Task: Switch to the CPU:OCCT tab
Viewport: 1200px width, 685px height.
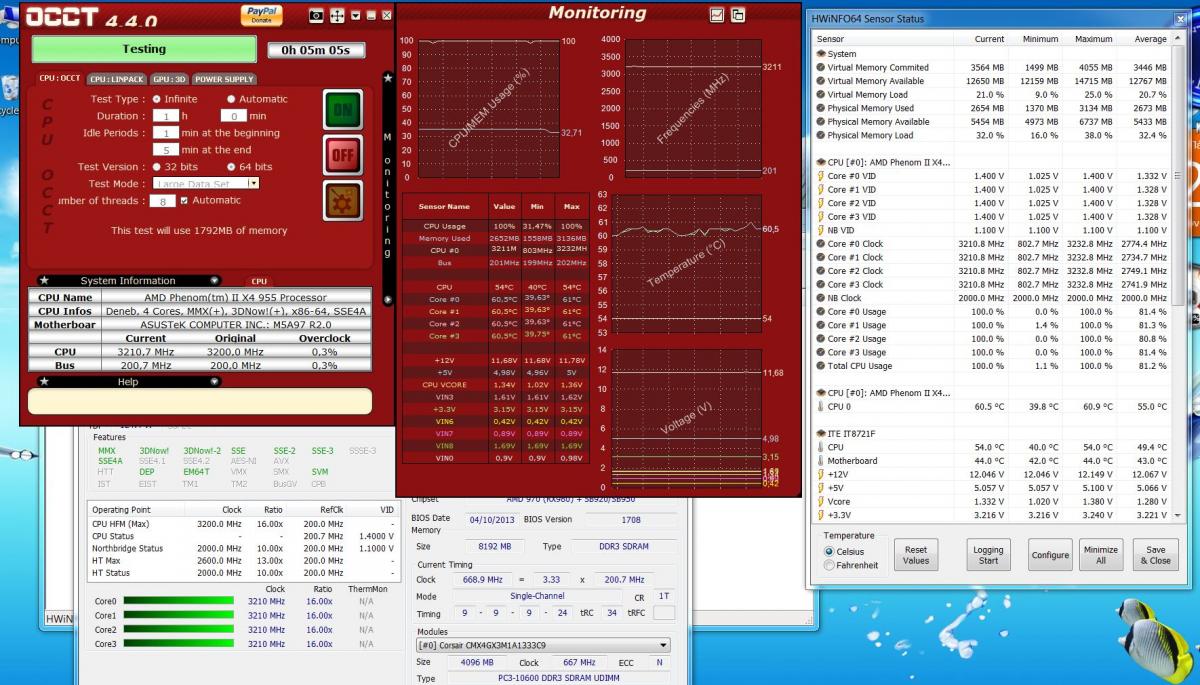Action: (60, 79)
